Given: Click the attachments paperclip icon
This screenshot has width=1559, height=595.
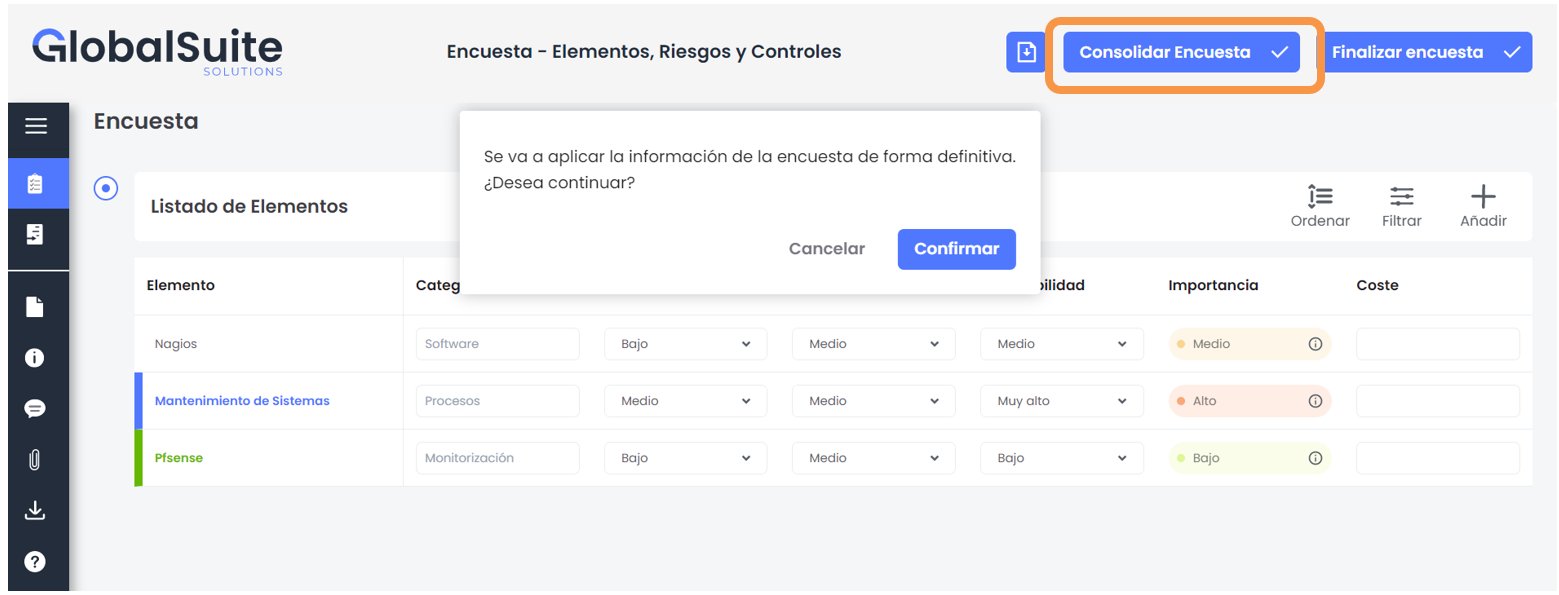Looking at the screenshot, I should [36, 460].
